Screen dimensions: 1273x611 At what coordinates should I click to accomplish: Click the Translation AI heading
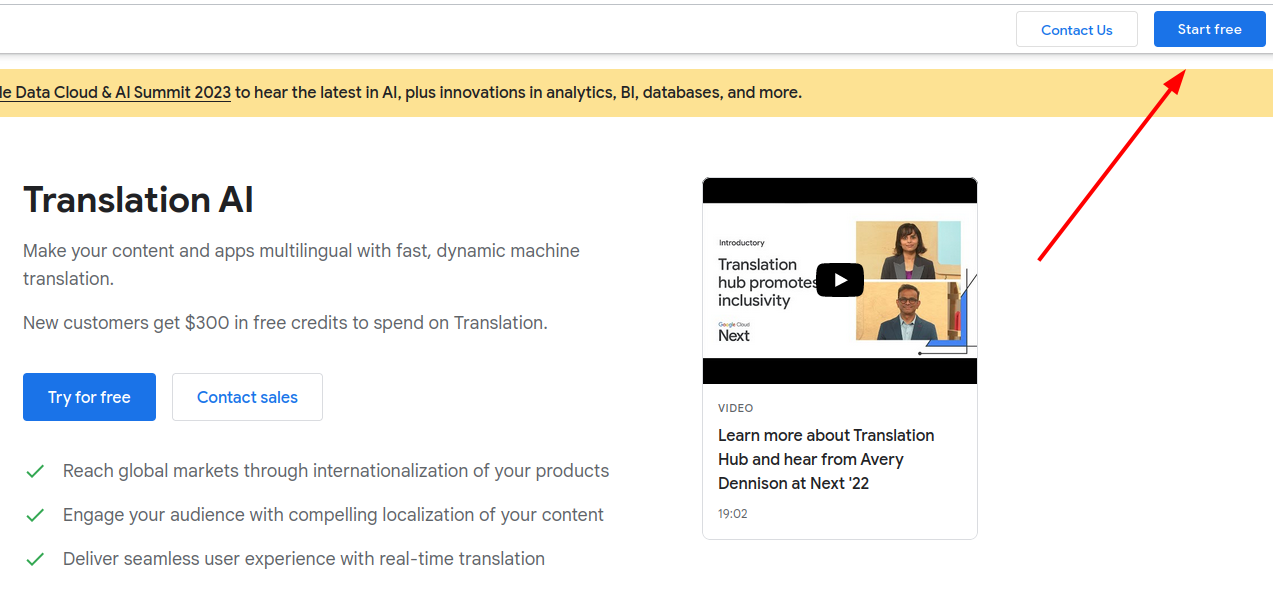pyautogui.click(x=138, y=200)
